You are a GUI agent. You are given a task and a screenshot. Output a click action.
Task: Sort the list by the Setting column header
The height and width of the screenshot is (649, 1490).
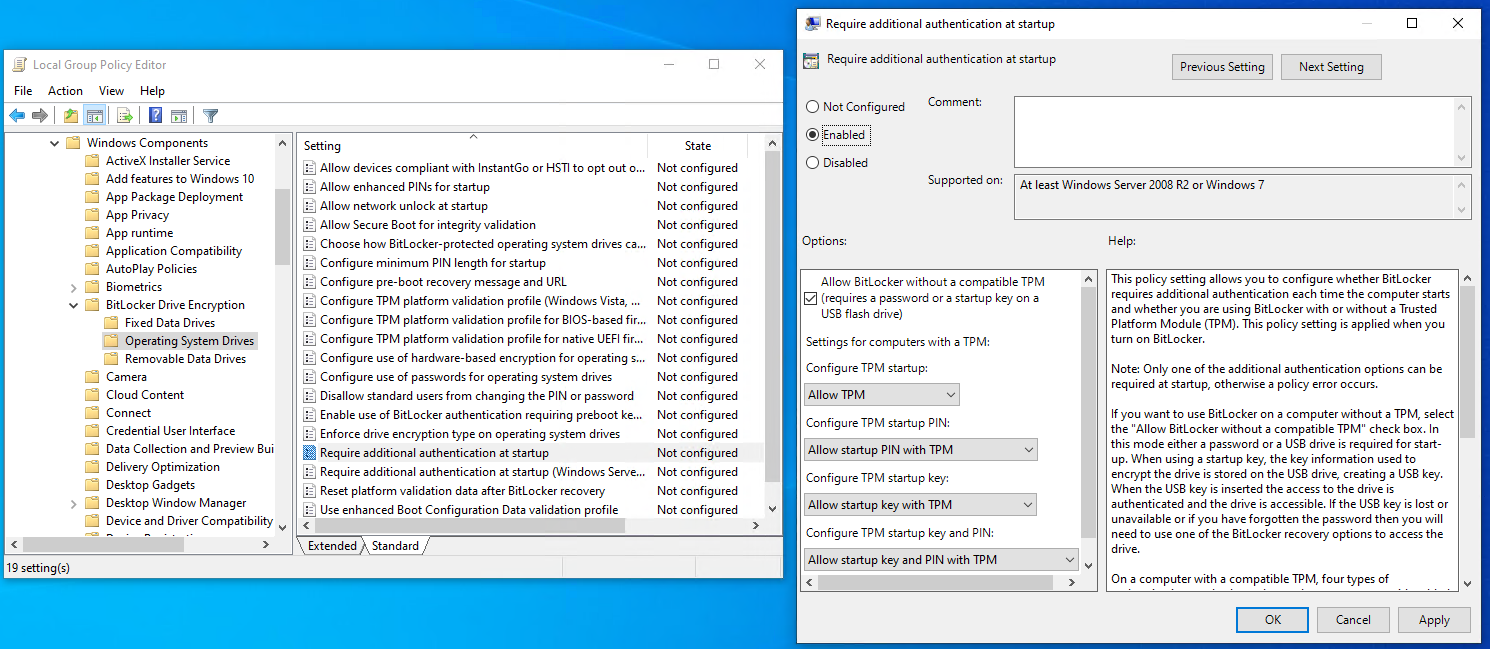pos(472,146)
